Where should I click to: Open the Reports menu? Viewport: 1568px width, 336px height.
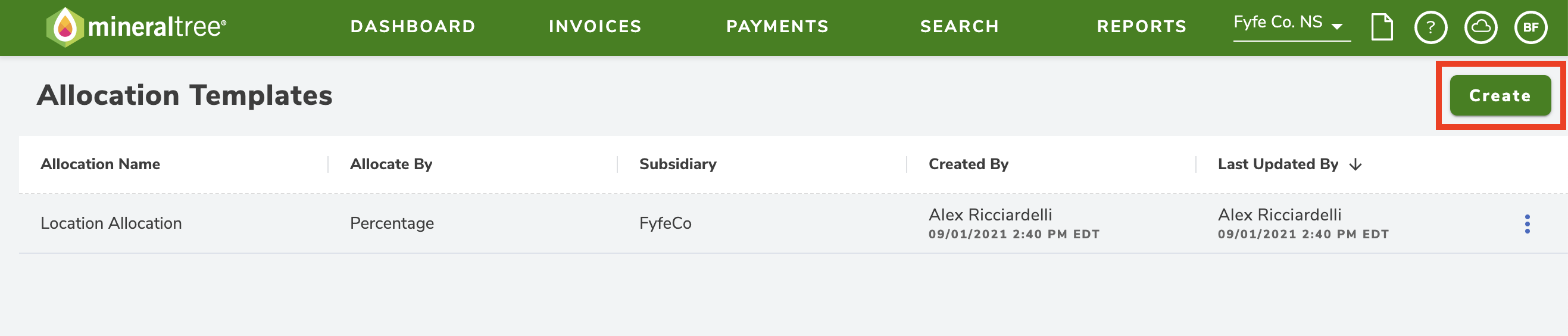[x=1141, y=27]
